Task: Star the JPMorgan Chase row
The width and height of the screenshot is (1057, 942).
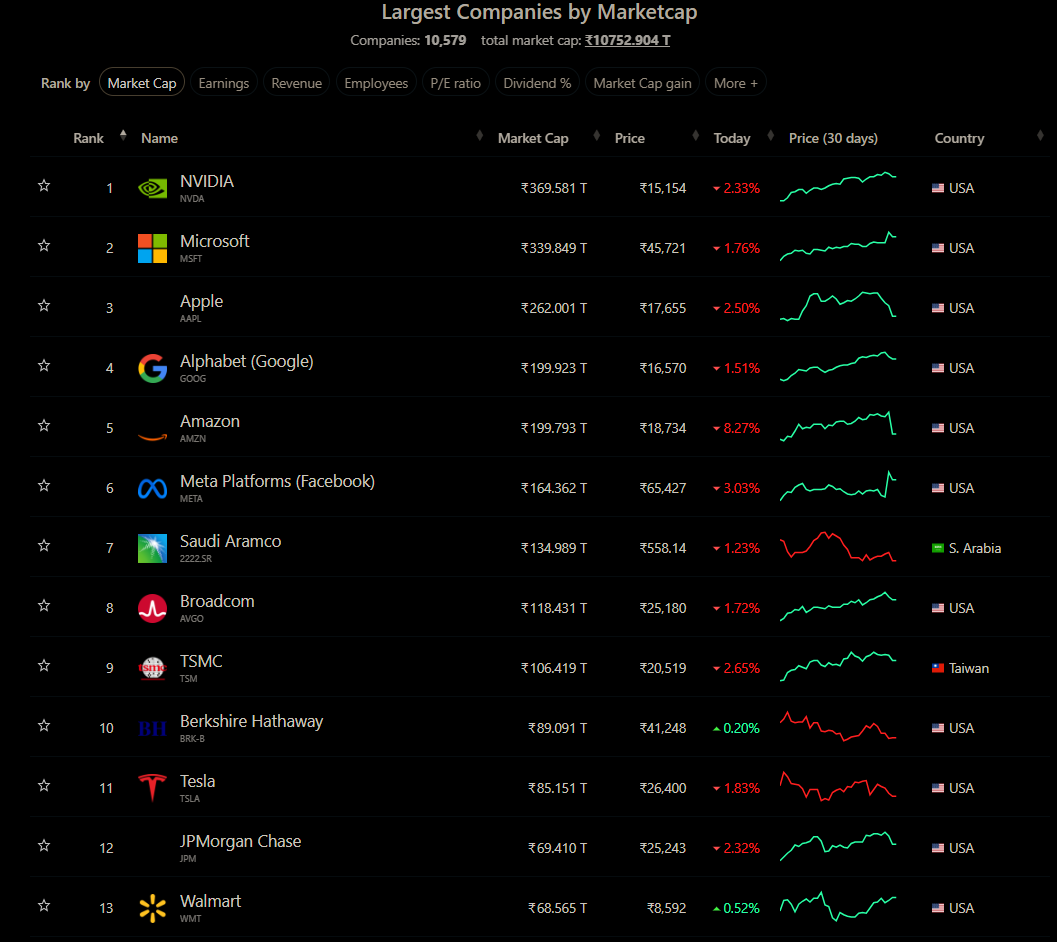Action: pyautogui.click(x=44, y=846)
